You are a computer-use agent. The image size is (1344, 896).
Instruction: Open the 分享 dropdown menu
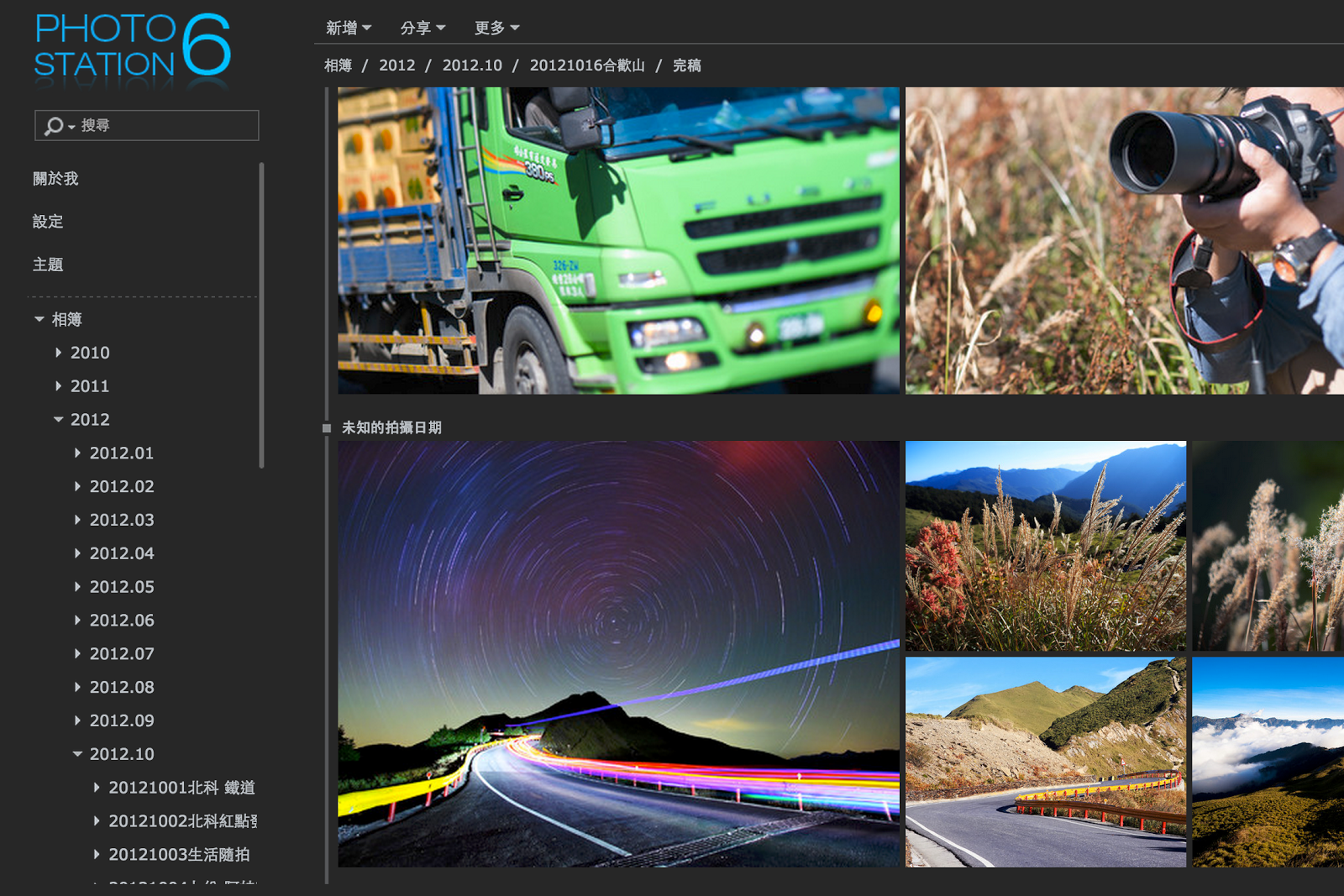pyautogui.click(x=423, y=28)
